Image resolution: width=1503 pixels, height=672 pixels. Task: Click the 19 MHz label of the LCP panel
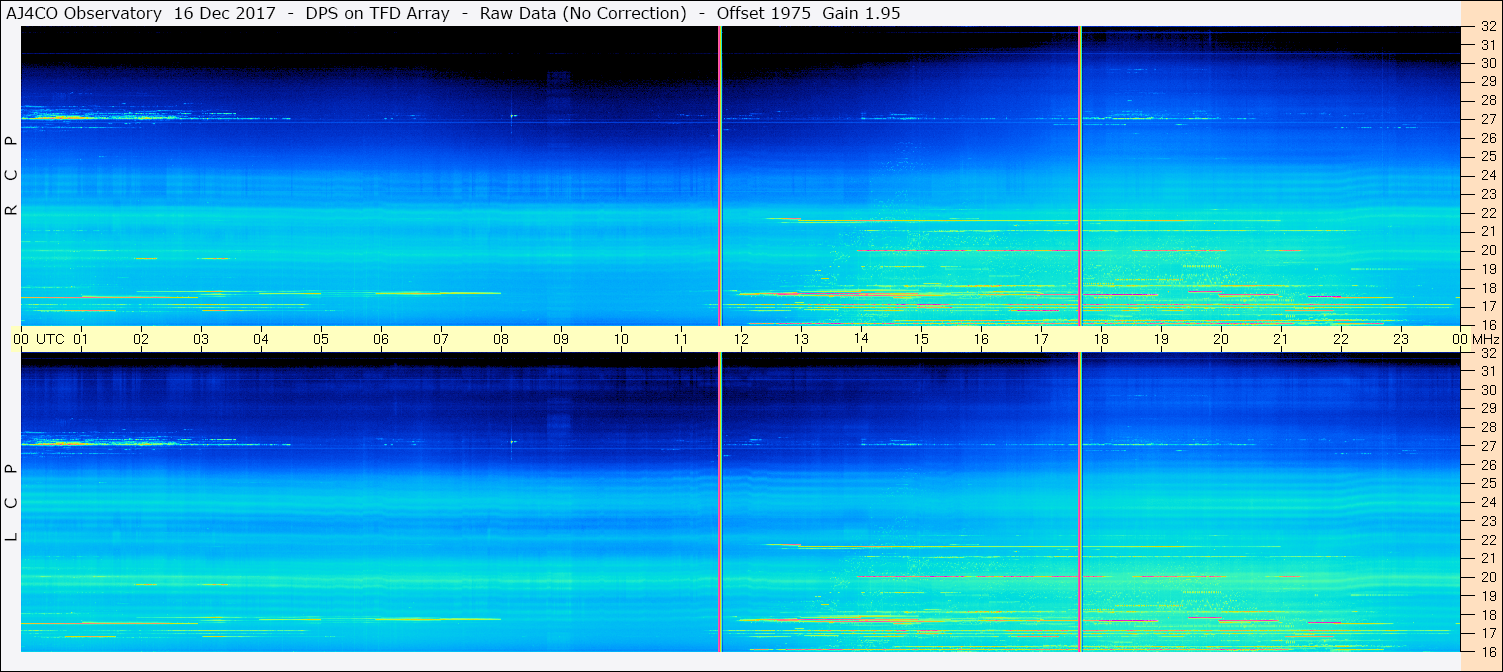[1487, 596]
